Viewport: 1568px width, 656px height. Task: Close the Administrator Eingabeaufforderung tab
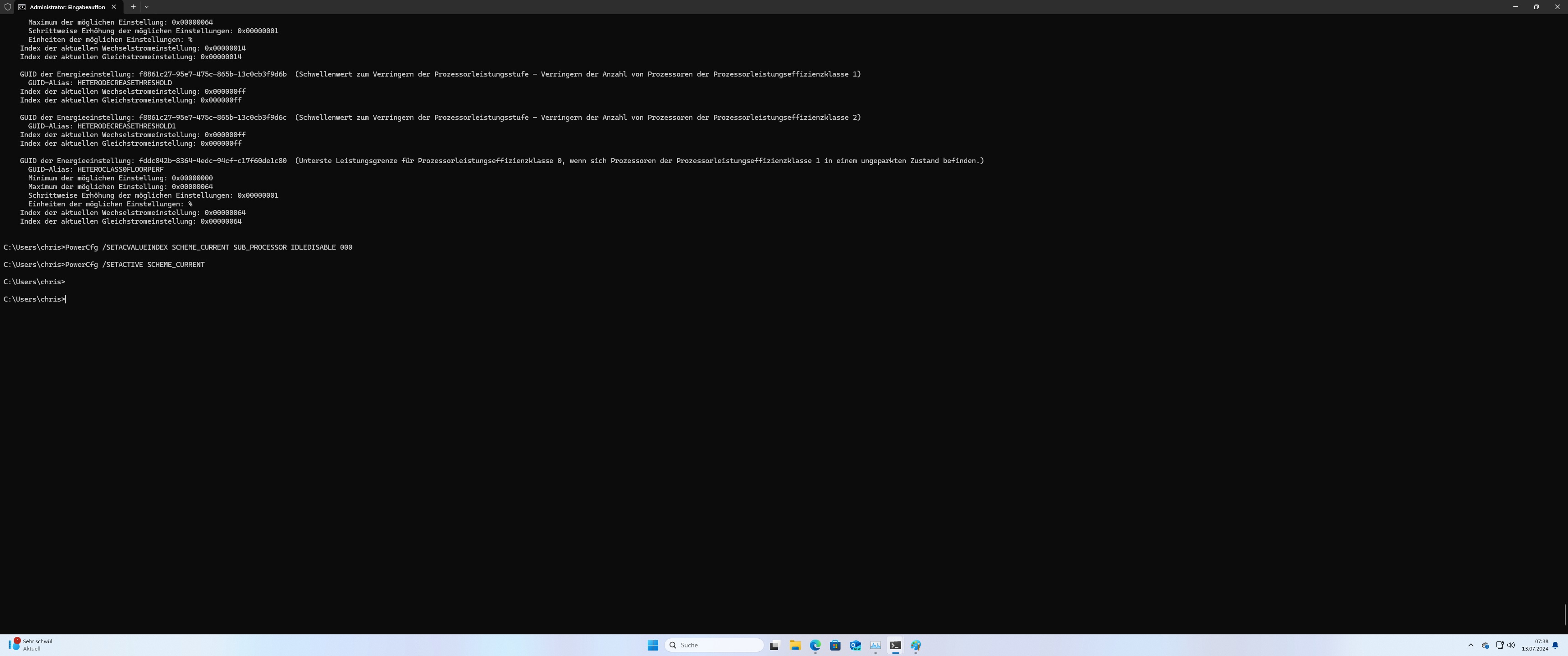(x=114, y=7)
